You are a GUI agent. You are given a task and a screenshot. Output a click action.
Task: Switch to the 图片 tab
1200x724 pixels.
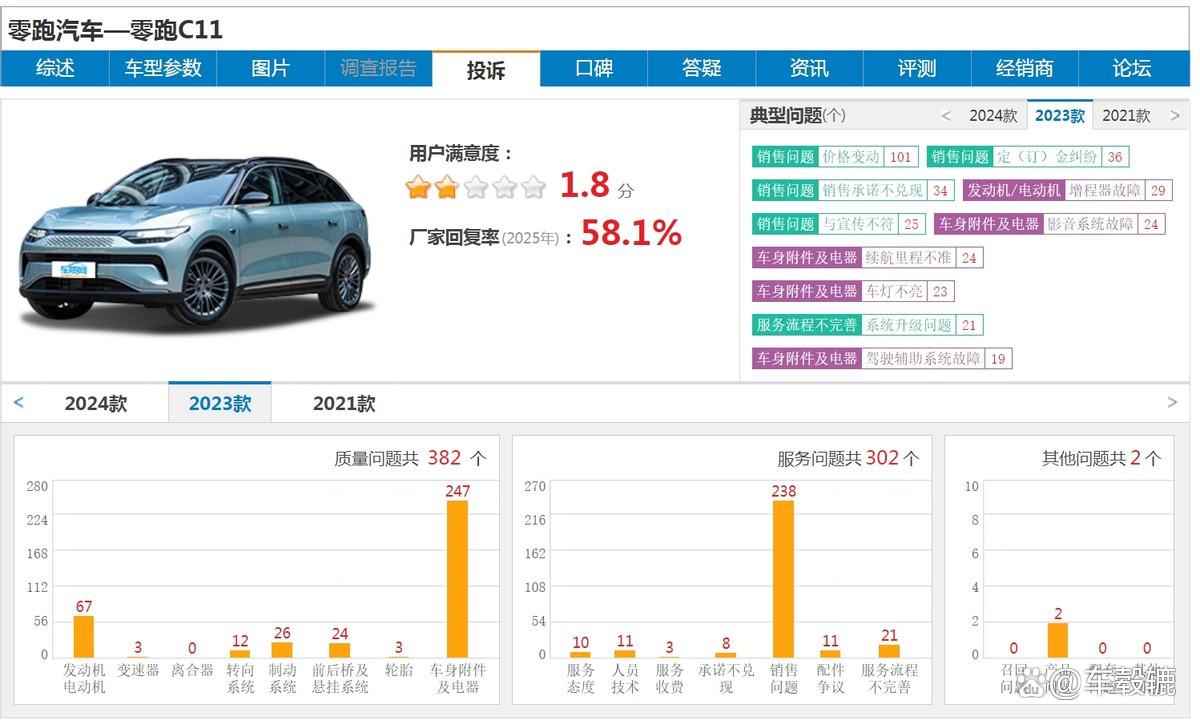click(271, 69)
